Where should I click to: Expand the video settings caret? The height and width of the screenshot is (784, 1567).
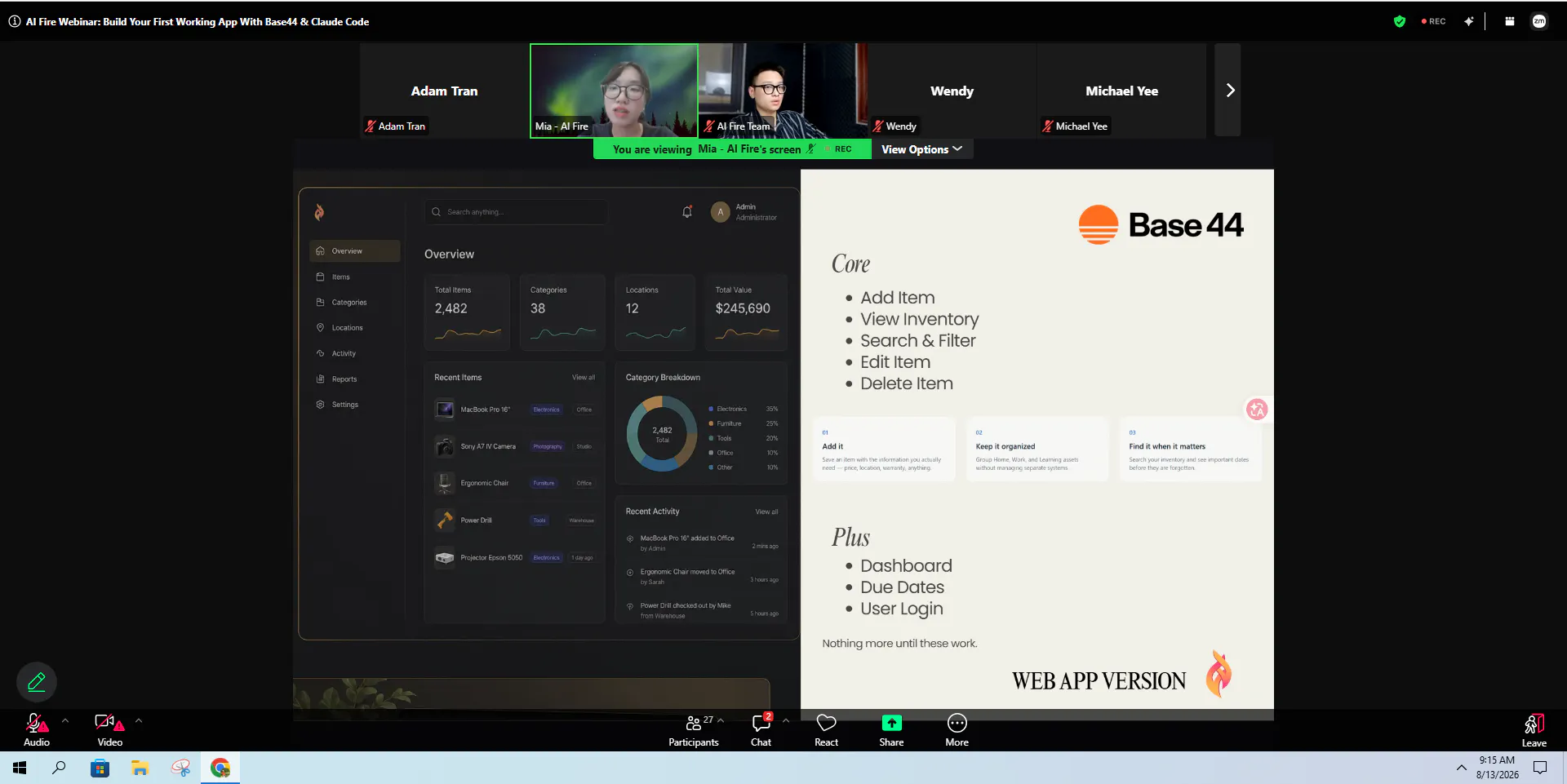tap(139, 720)
